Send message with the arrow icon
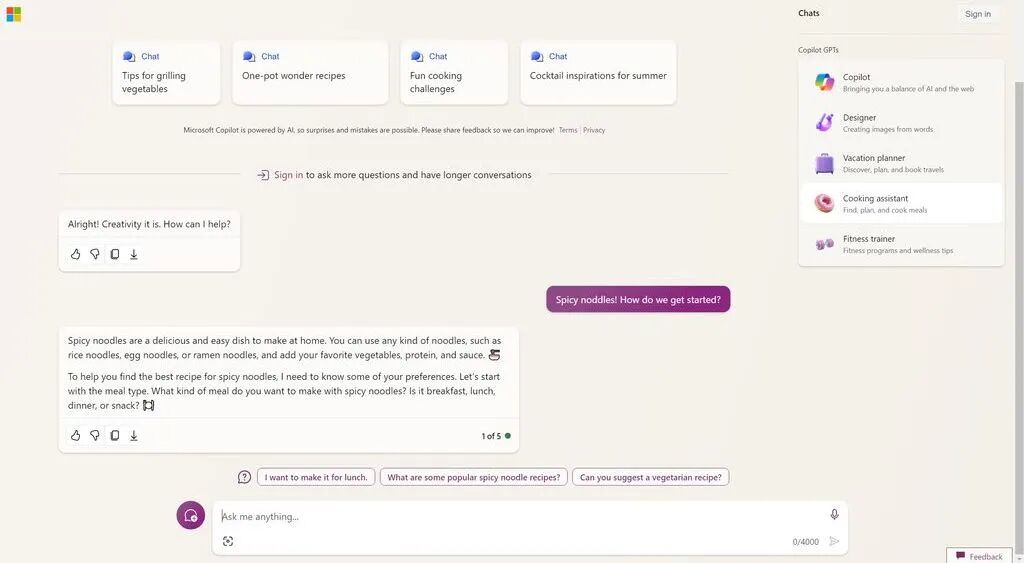Viewport: 1024px width, 563px height. [x=834, y=541]
